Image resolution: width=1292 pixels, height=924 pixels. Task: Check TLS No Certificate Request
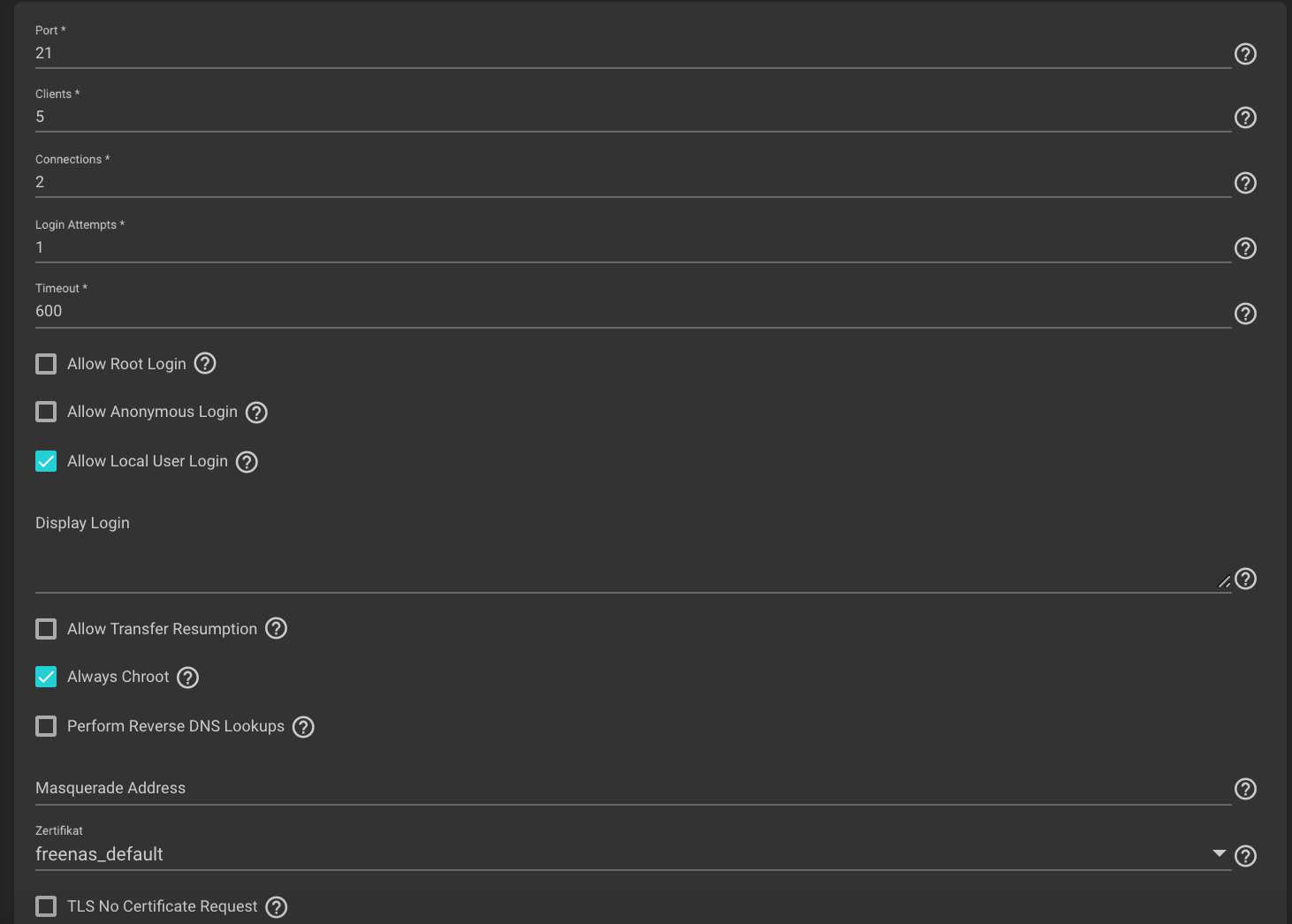(x=46, y=906)
